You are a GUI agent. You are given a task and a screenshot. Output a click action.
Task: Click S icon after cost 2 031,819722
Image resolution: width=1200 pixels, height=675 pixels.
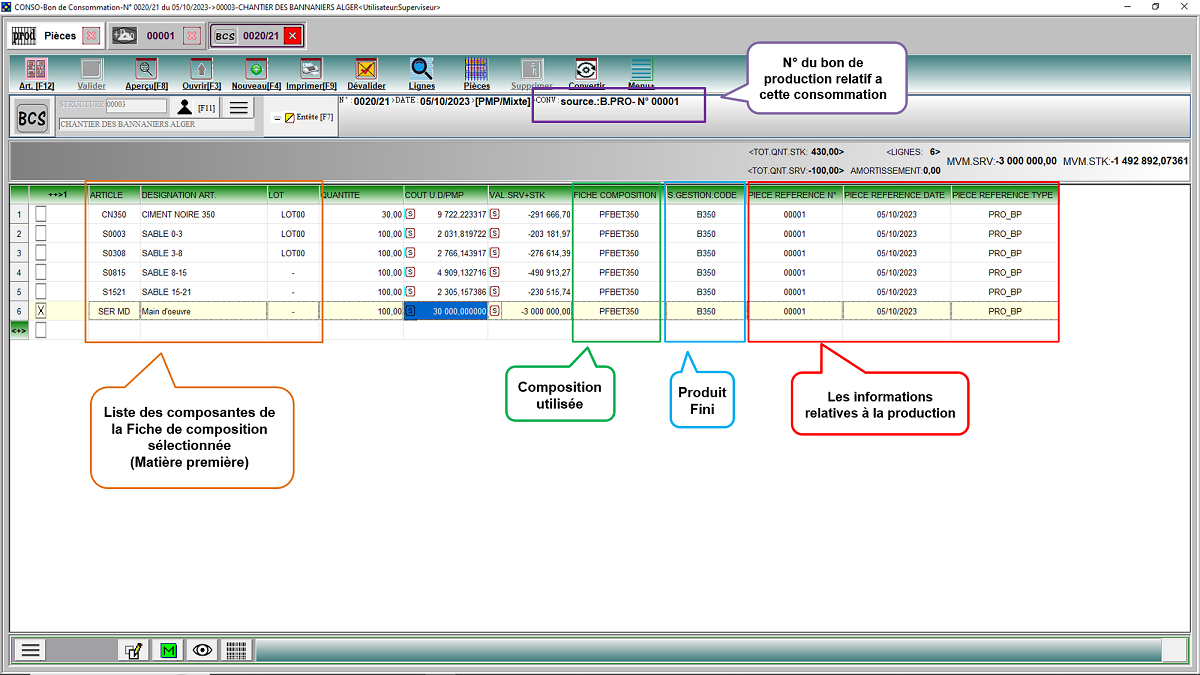pyautogui.click(x=494, y=233)
